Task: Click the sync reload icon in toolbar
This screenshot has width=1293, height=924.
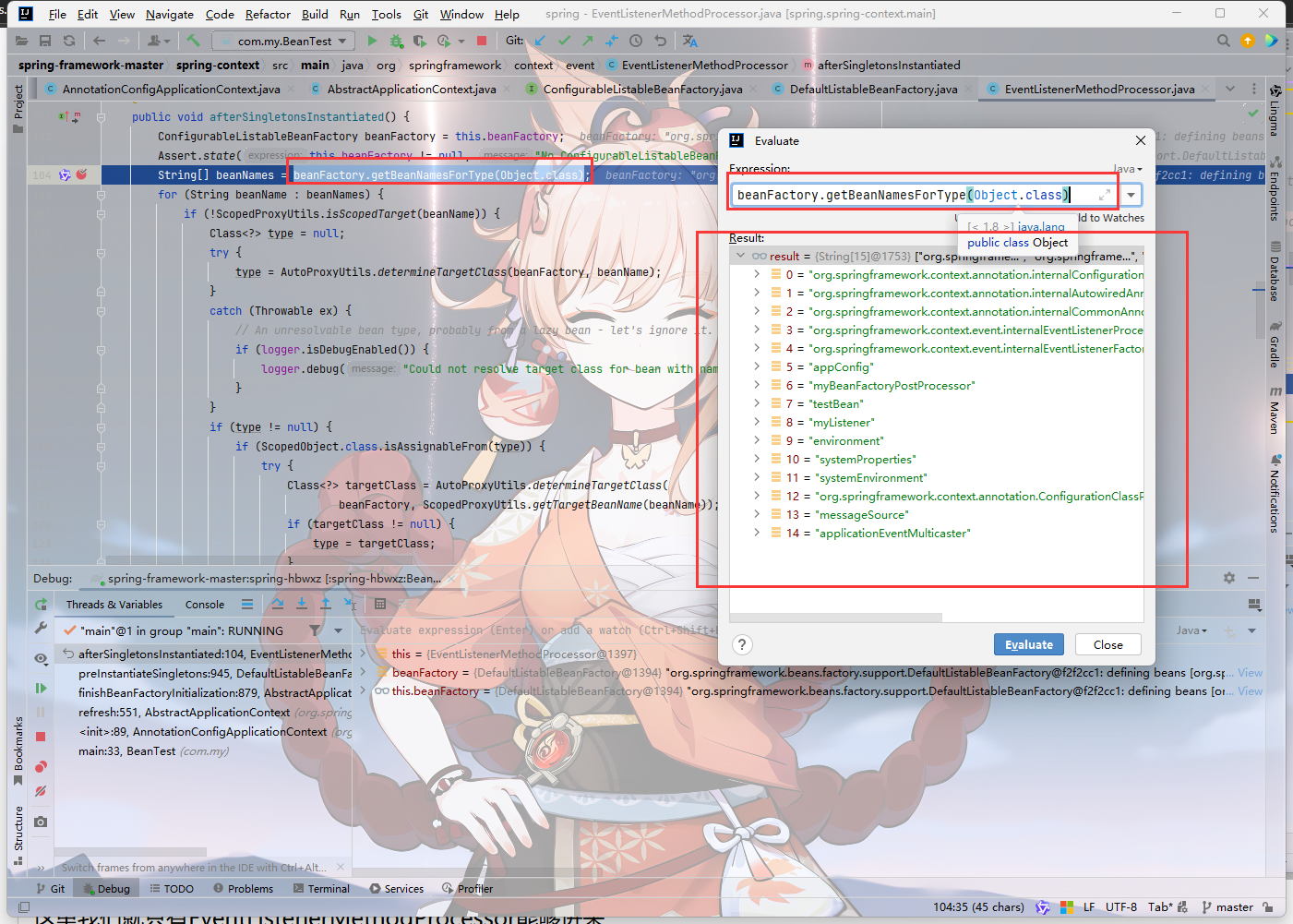Action: (69, 41)
